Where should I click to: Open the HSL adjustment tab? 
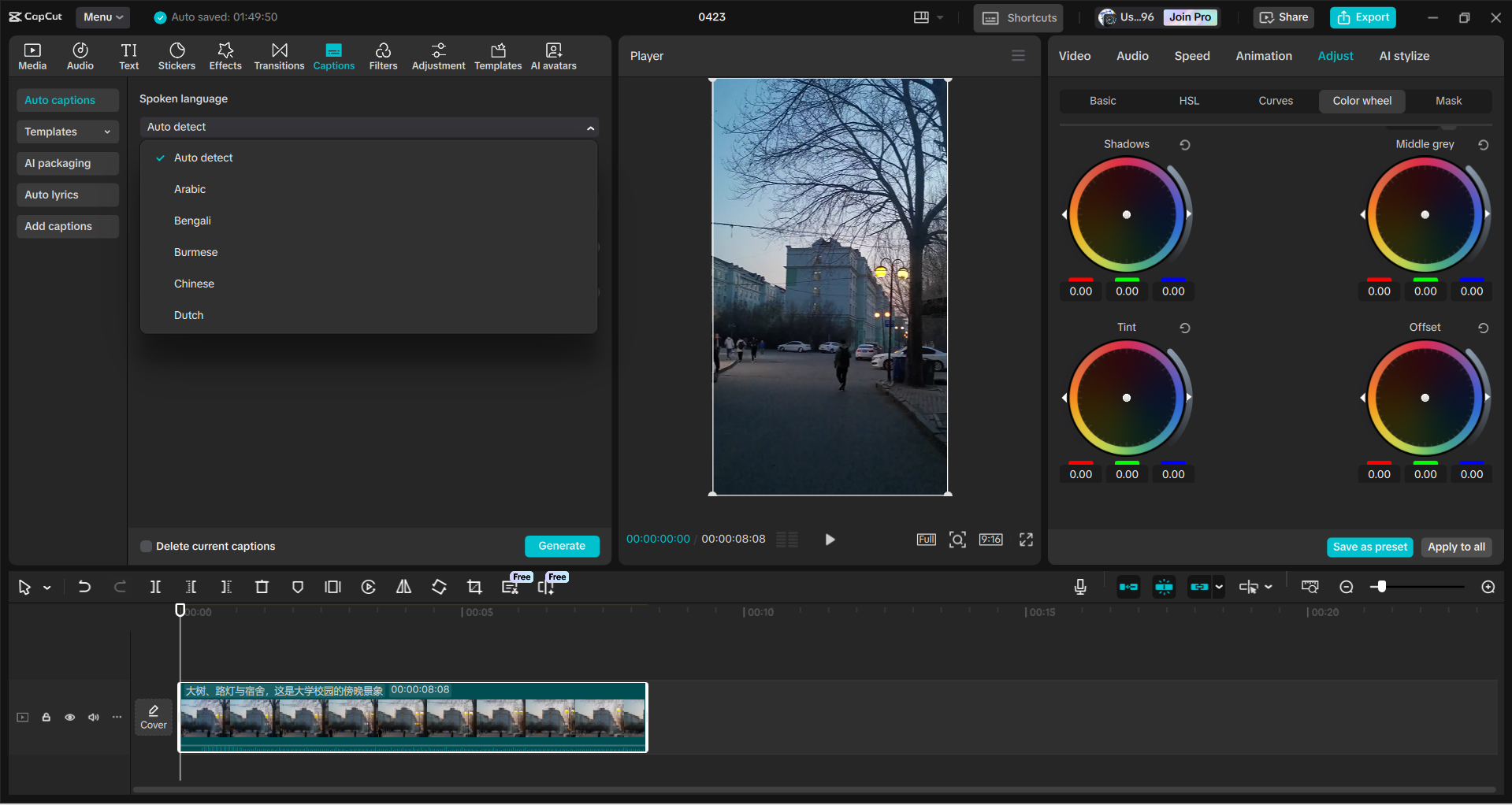pos(1188,101)
